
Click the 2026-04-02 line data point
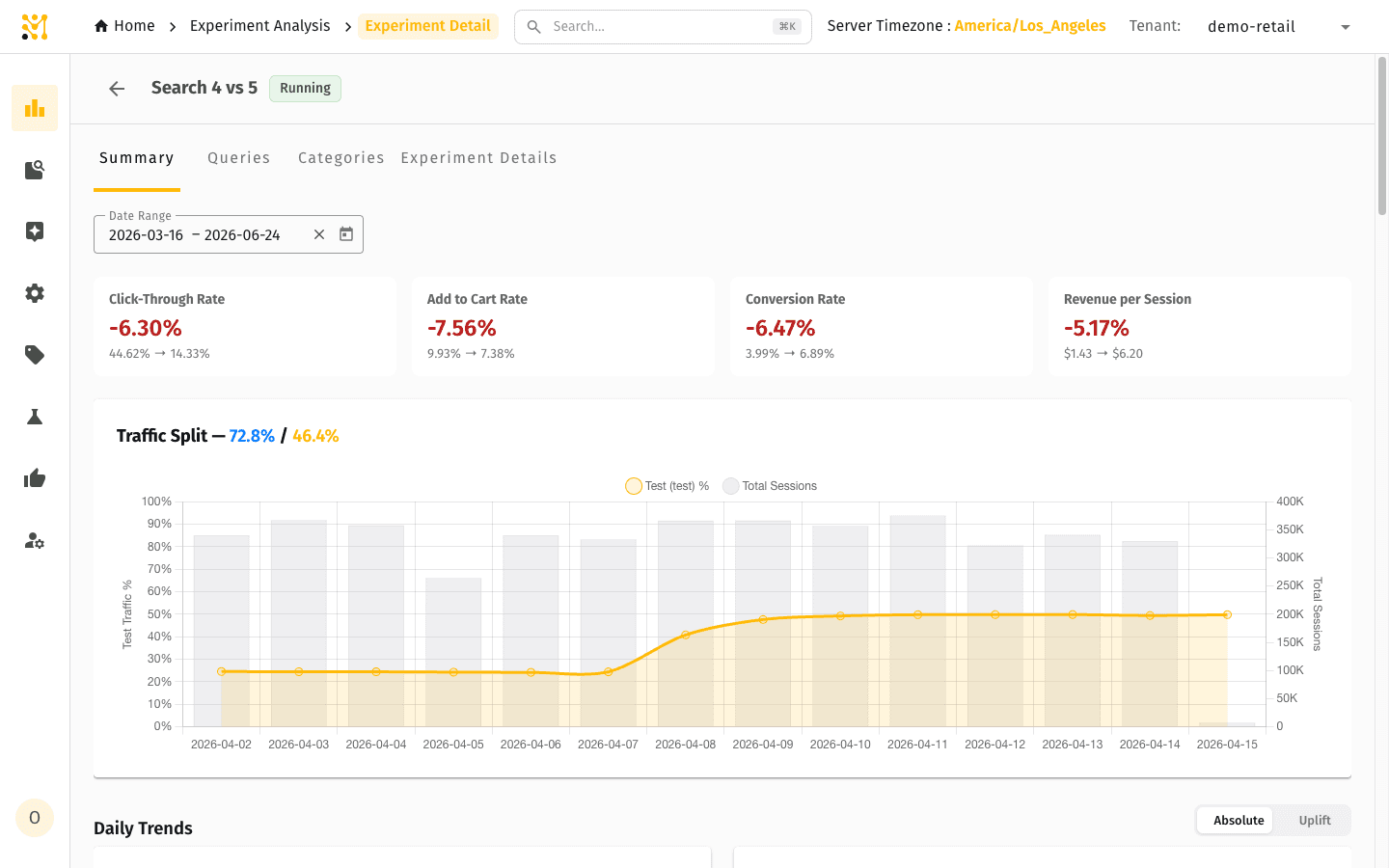click(x=222, y=671)
